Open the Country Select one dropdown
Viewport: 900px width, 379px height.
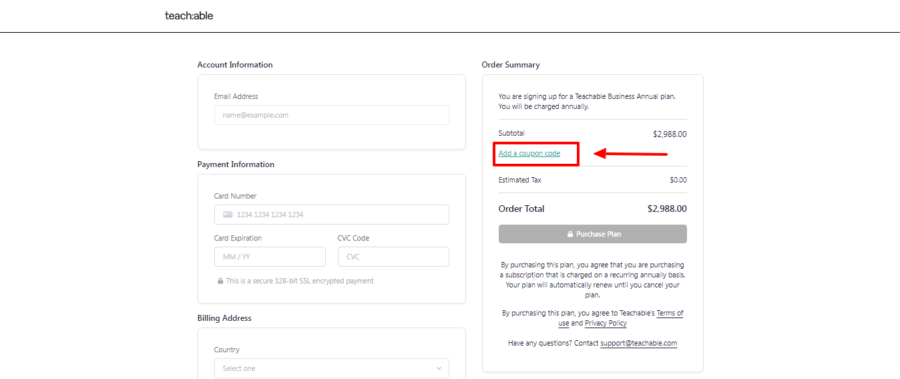pos(332,368)
